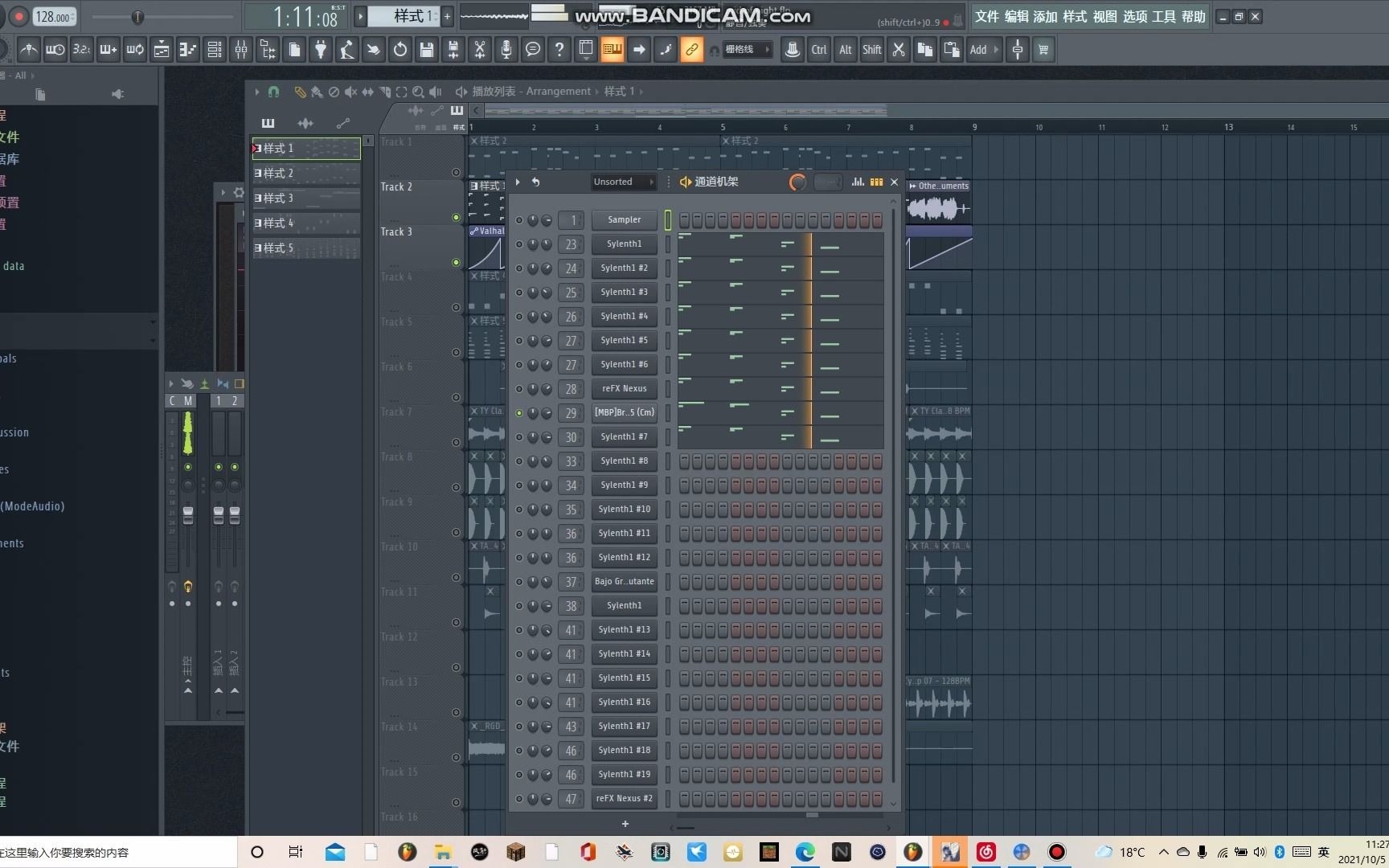Click the save project disk icon

click(427, 50)
